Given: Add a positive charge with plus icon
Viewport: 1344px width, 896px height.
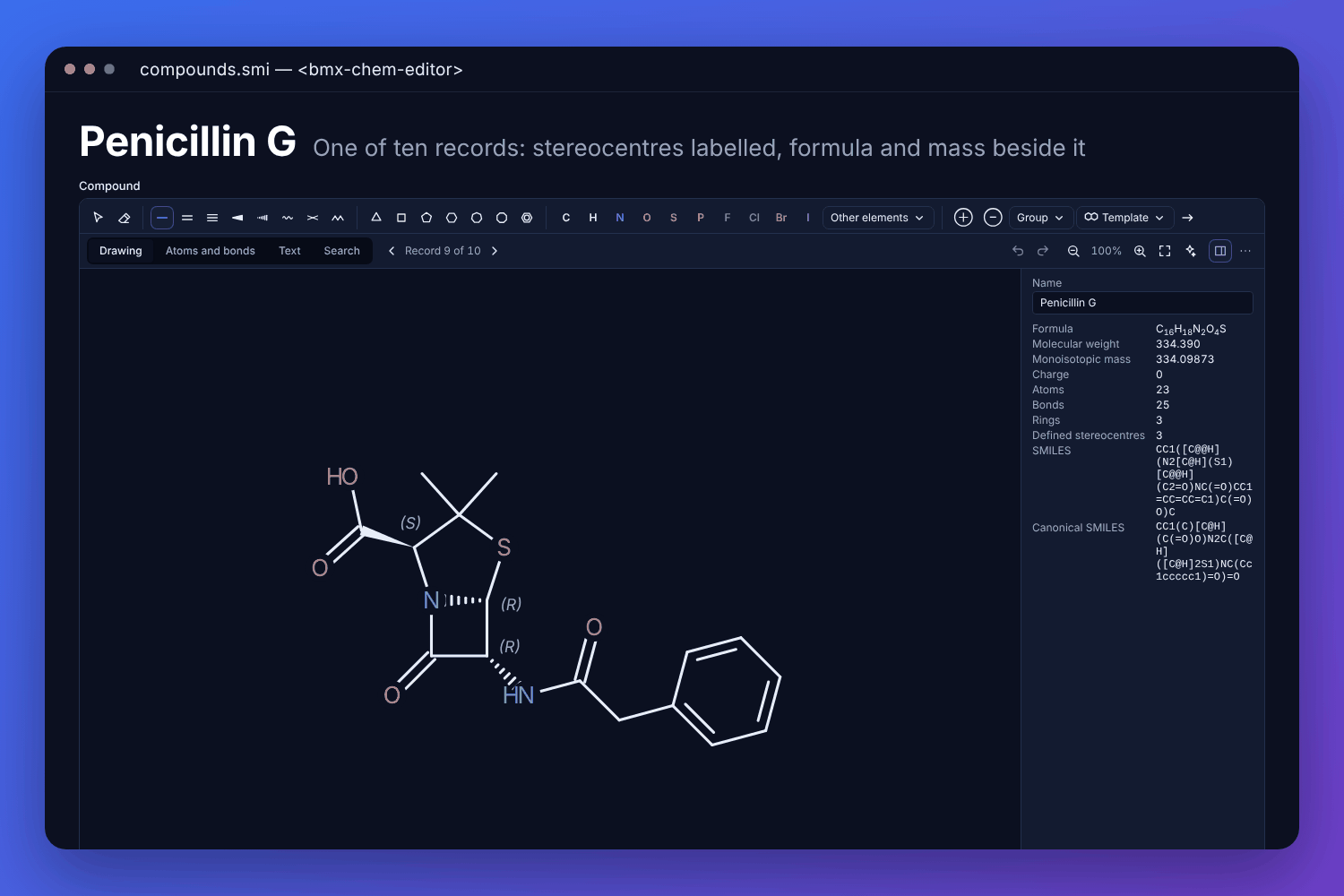Looking at the screenshot, I should tap(963, 218).
